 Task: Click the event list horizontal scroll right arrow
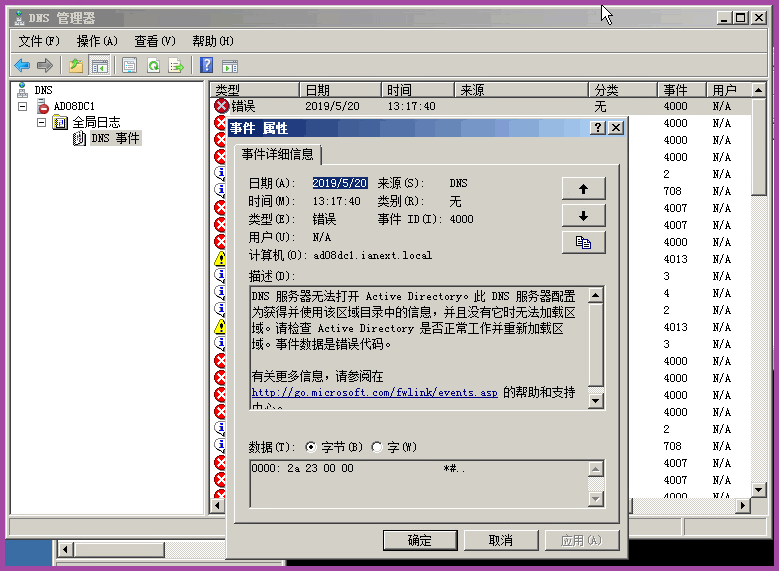743,505
